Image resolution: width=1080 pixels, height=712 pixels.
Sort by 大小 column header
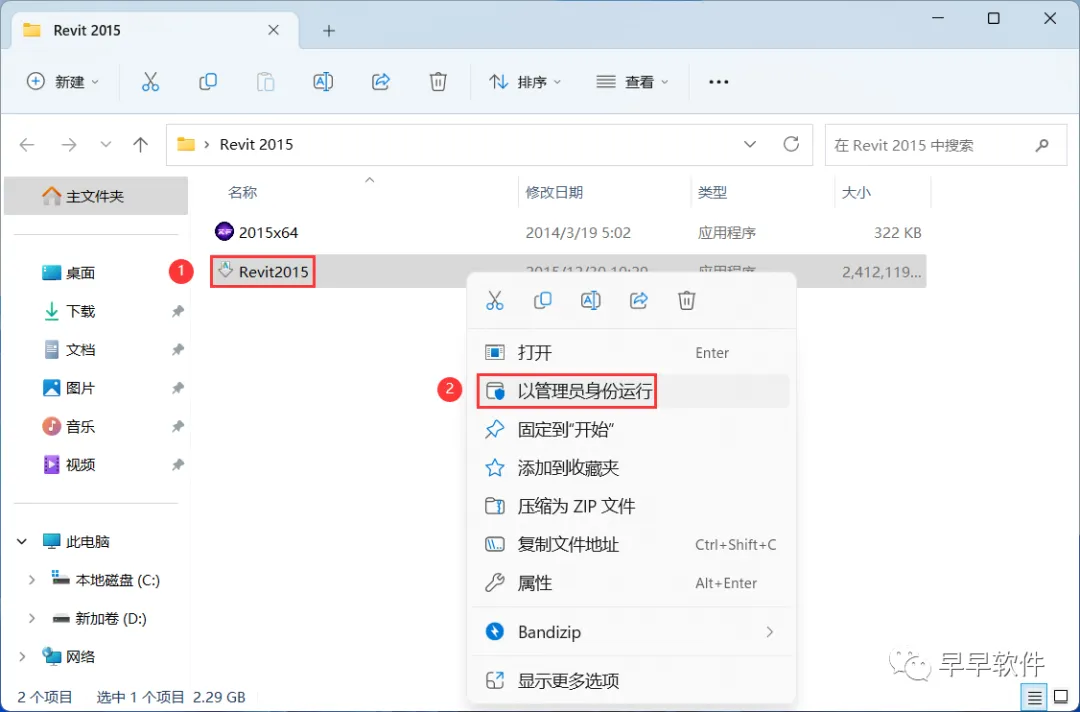coord(857,193)
